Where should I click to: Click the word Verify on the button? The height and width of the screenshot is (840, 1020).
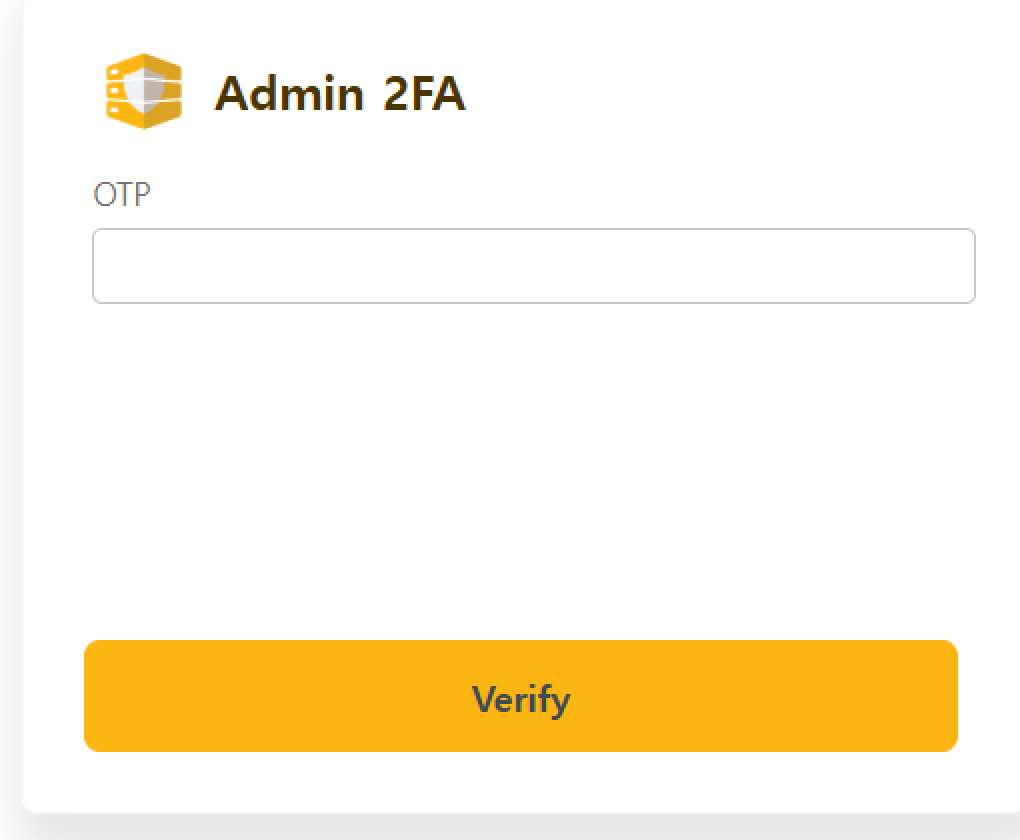coord(521,699)
